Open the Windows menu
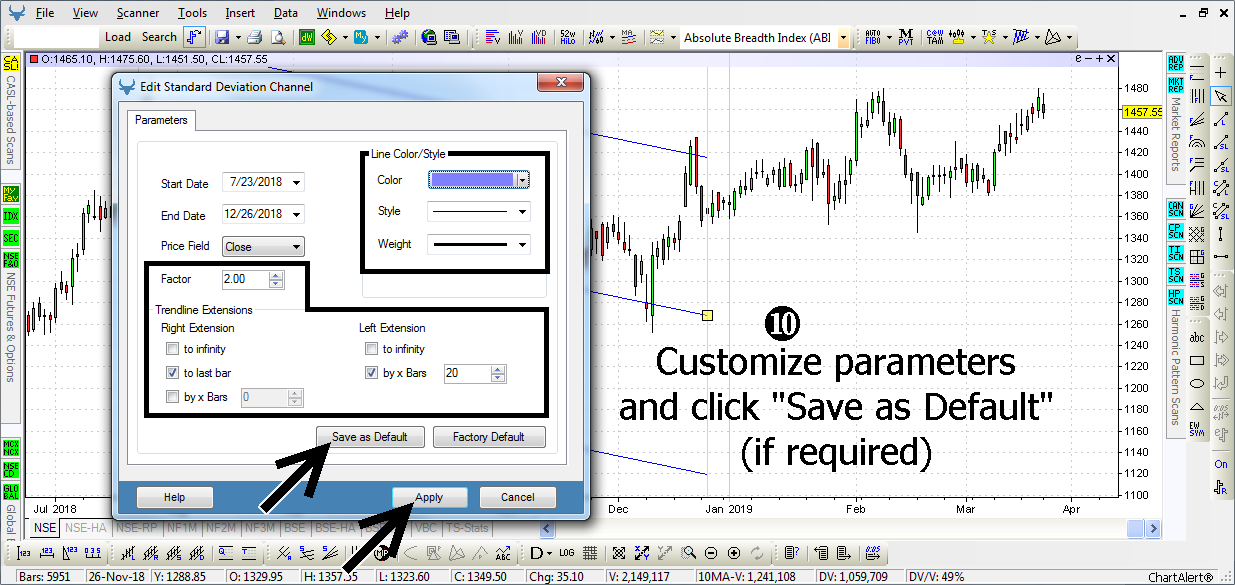The height and width of the screenshot is (585, 1235). pyautogui.click(x=341, y=13)
